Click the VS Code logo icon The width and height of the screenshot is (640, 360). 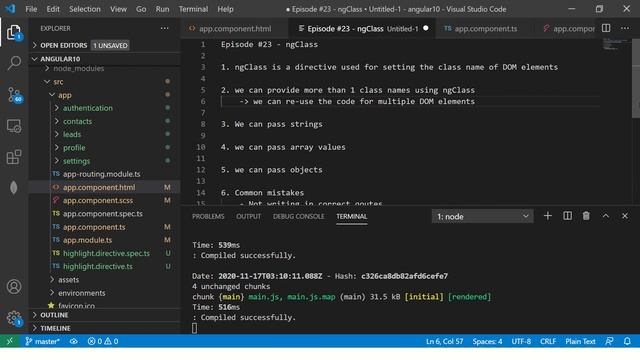click(x=10, y=9)
